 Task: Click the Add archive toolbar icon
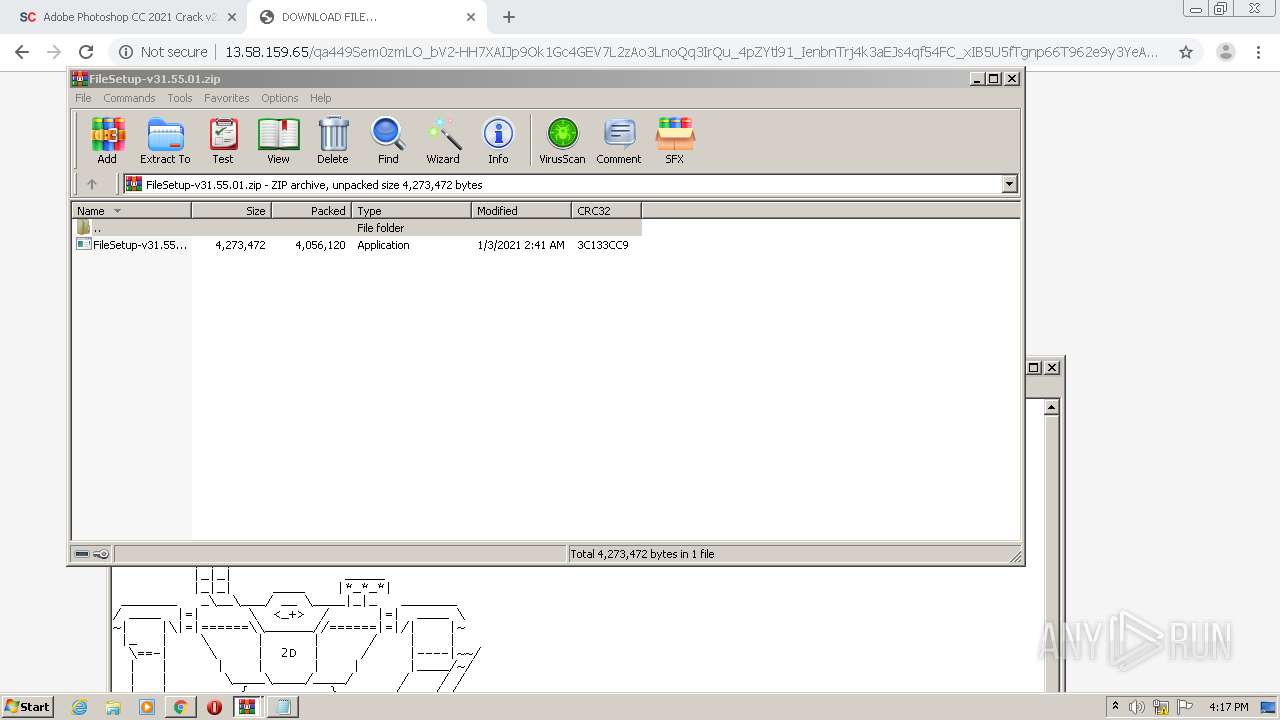click(x=107, y=140)
